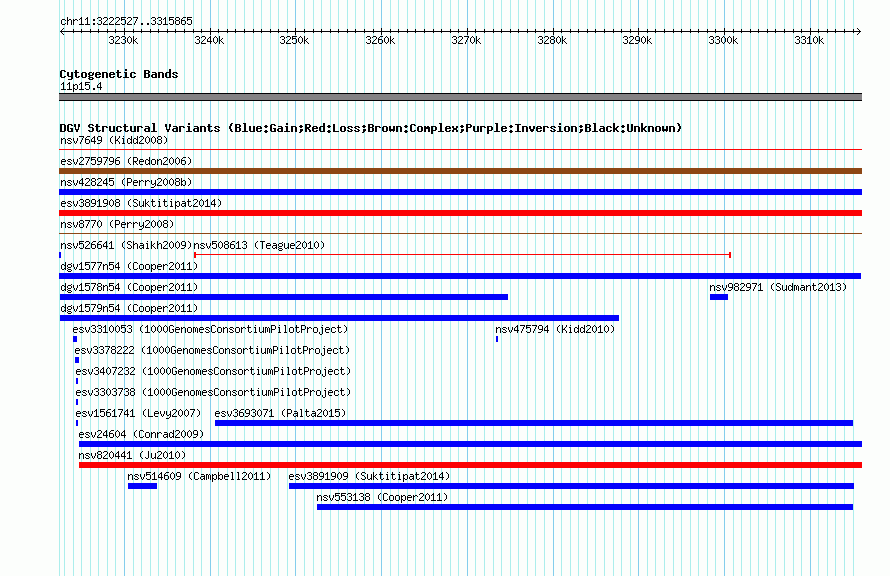This screenshot has width=890, height=576.
Task: Click nsv475794 (Kidd2010) label
Action: point(555,329)
